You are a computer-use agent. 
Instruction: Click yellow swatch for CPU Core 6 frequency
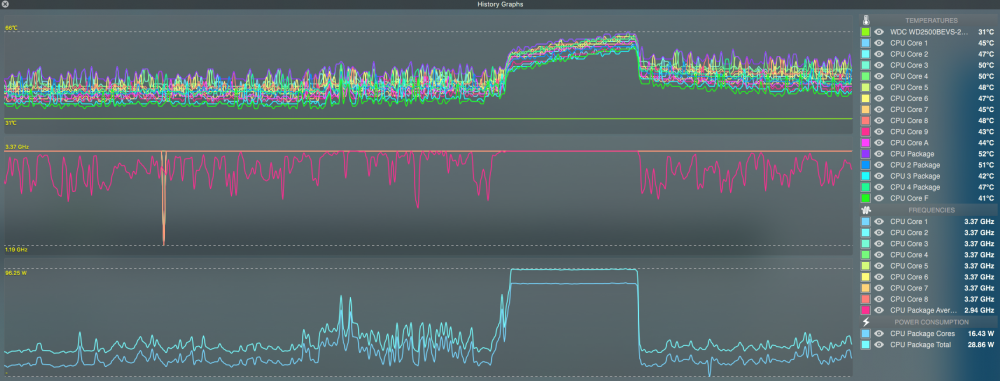coord(865,277)
